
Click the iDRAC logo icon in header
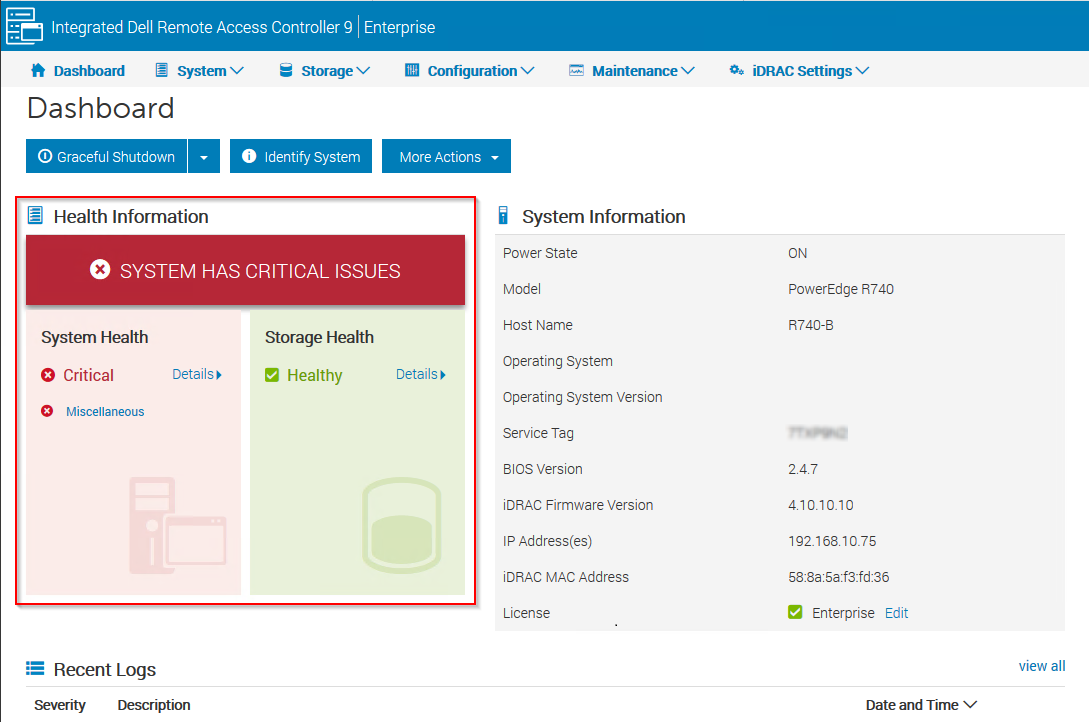(25, 25)
